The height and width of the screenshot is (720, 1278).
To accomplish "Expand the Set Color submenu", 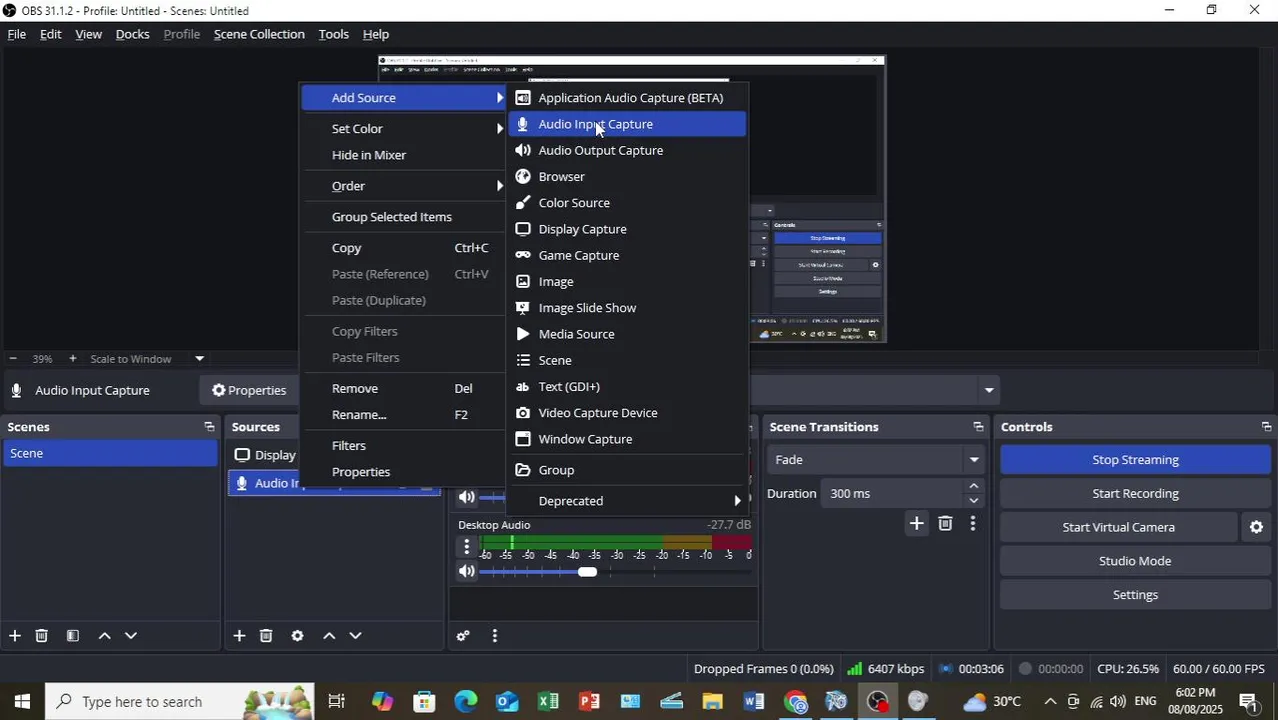I will (x=403, y=129).
